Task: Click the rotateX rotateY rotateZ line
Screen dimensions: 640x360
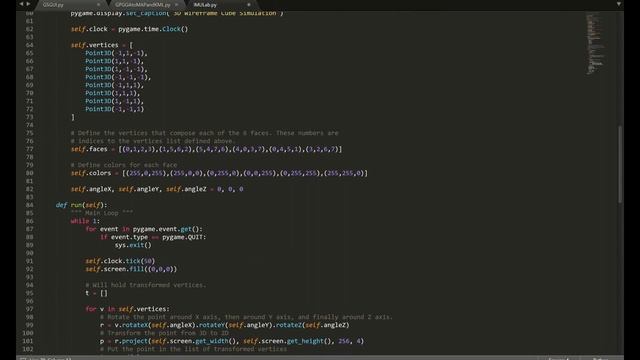Action: pos(225,325)
